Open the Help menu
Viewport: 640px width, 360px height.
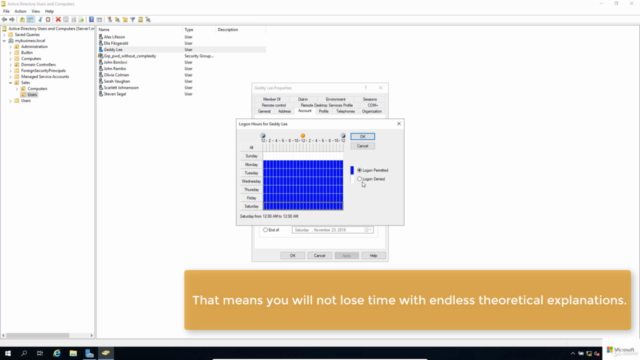tap(49, 11)
